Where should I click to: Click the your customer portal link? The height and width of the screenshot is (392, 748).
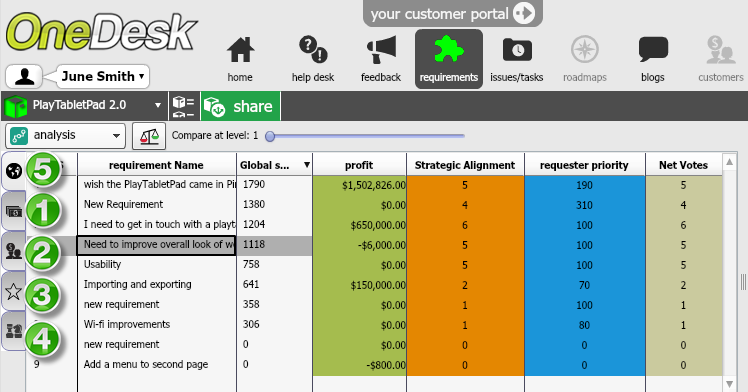point(452,13)
